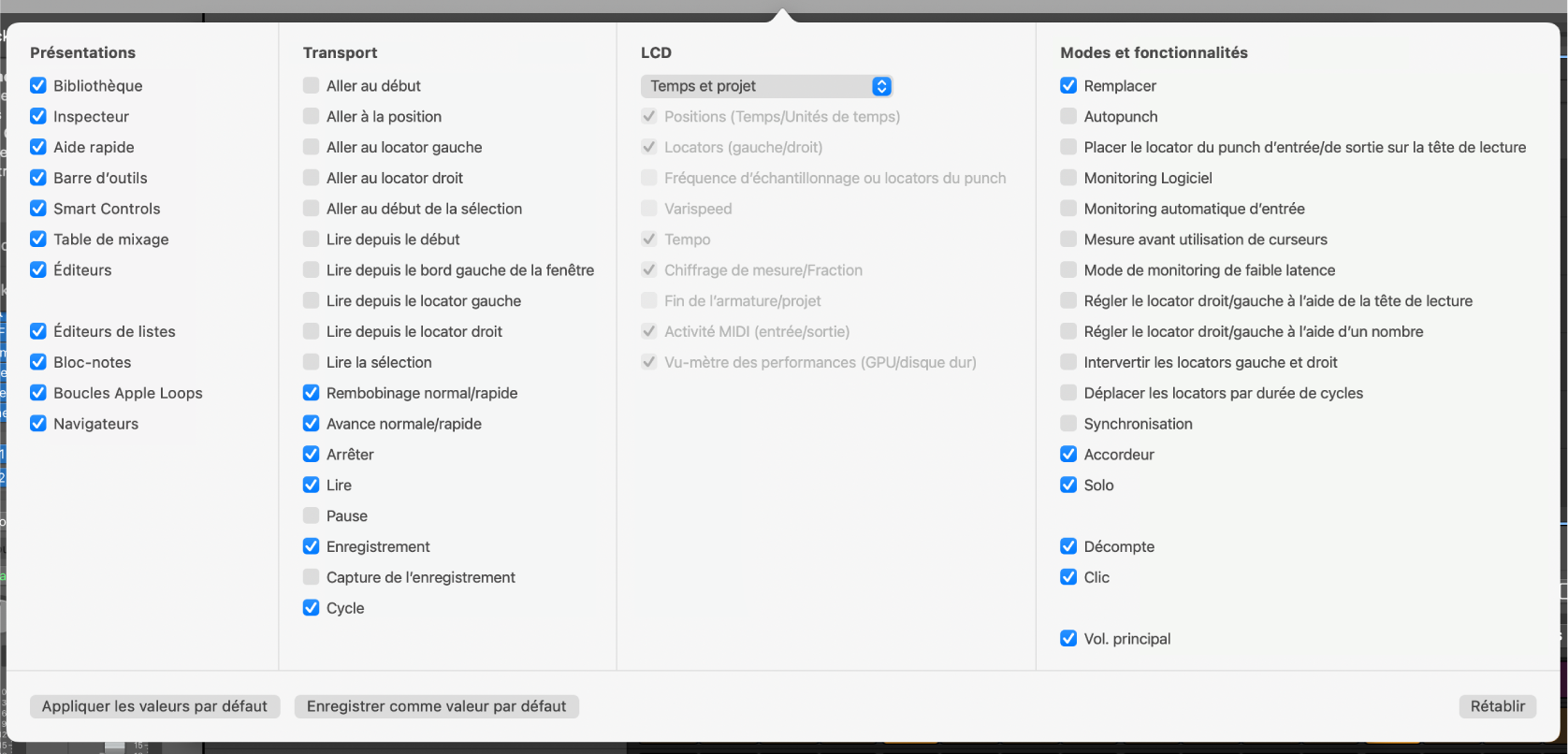This screenshot has width=1568, height=754.
Task: Turn off the Cycle checkbox
Action: [x=312, y=608]
